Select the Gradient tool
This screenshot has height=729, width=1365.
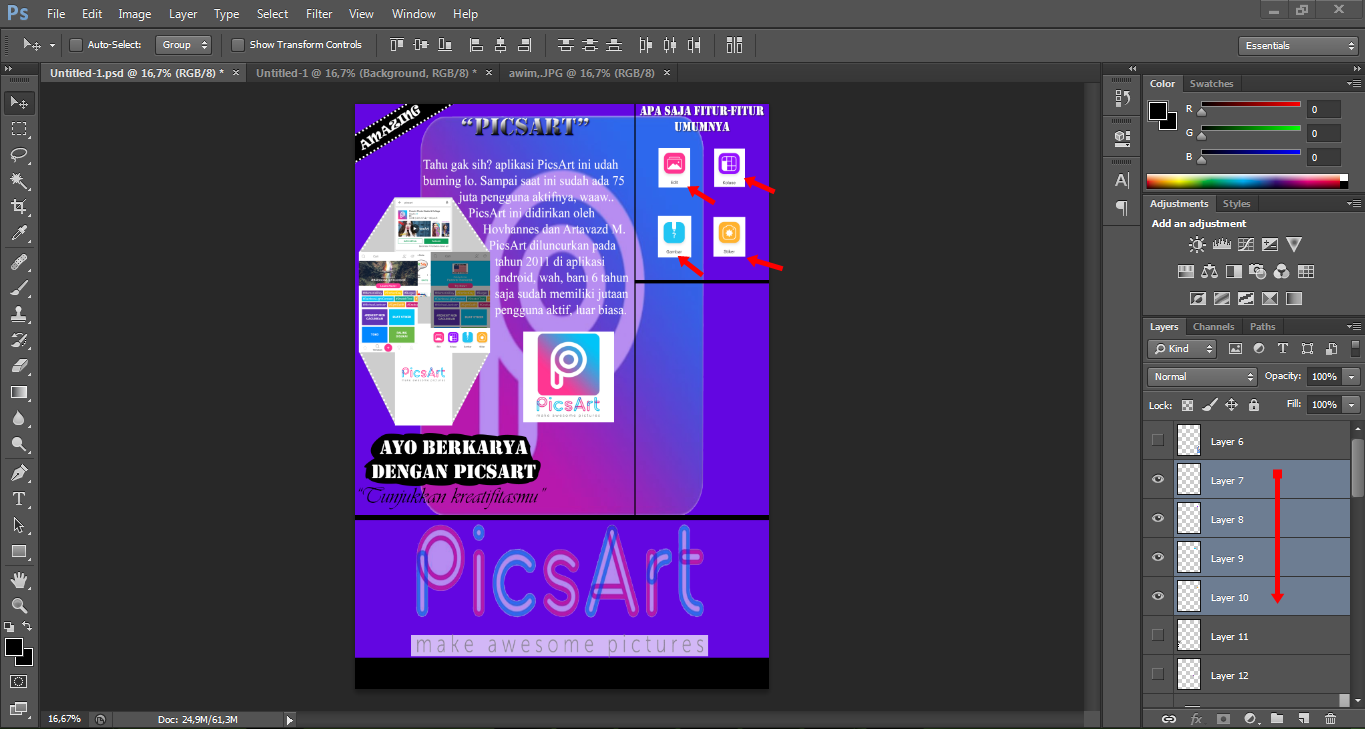19,392
